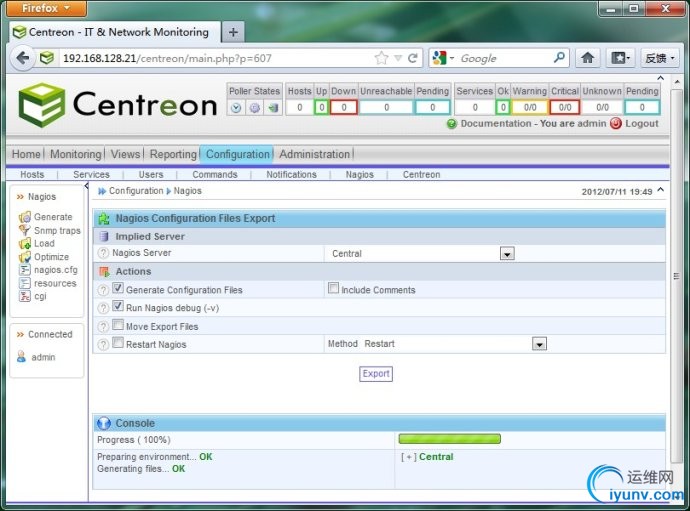Open the Views menu tab
Screen dimensions: 690x511
point(125,154)
